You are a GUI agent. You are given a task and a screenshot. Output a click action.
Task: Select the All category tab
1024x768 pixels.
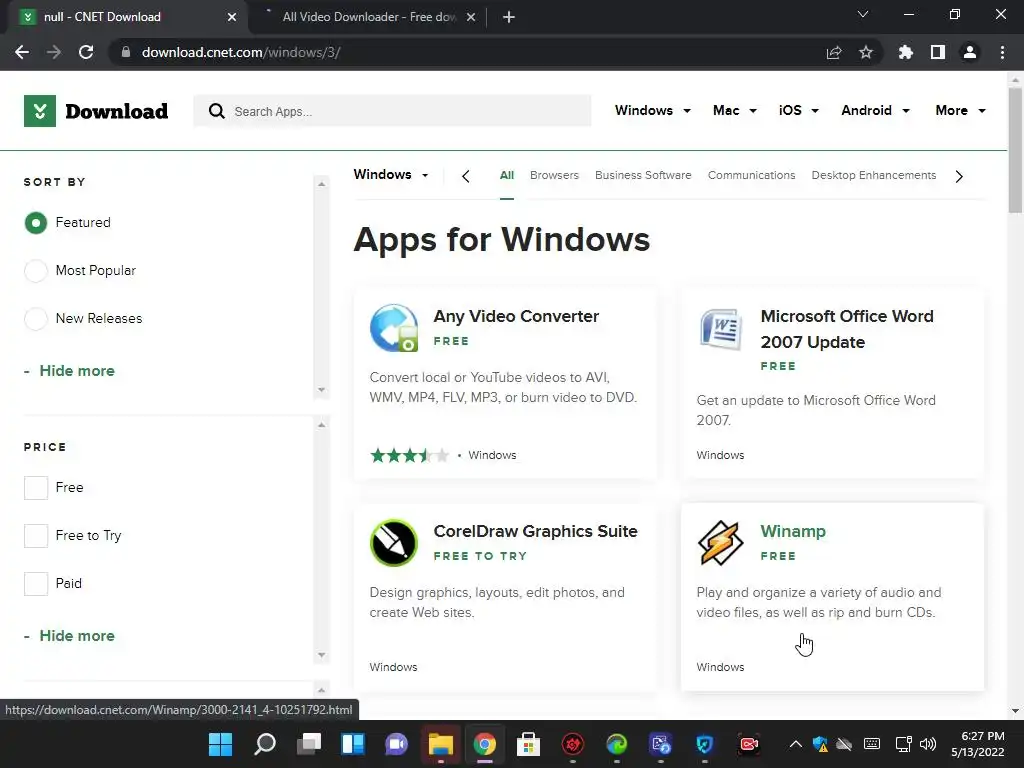pos(507,175)
